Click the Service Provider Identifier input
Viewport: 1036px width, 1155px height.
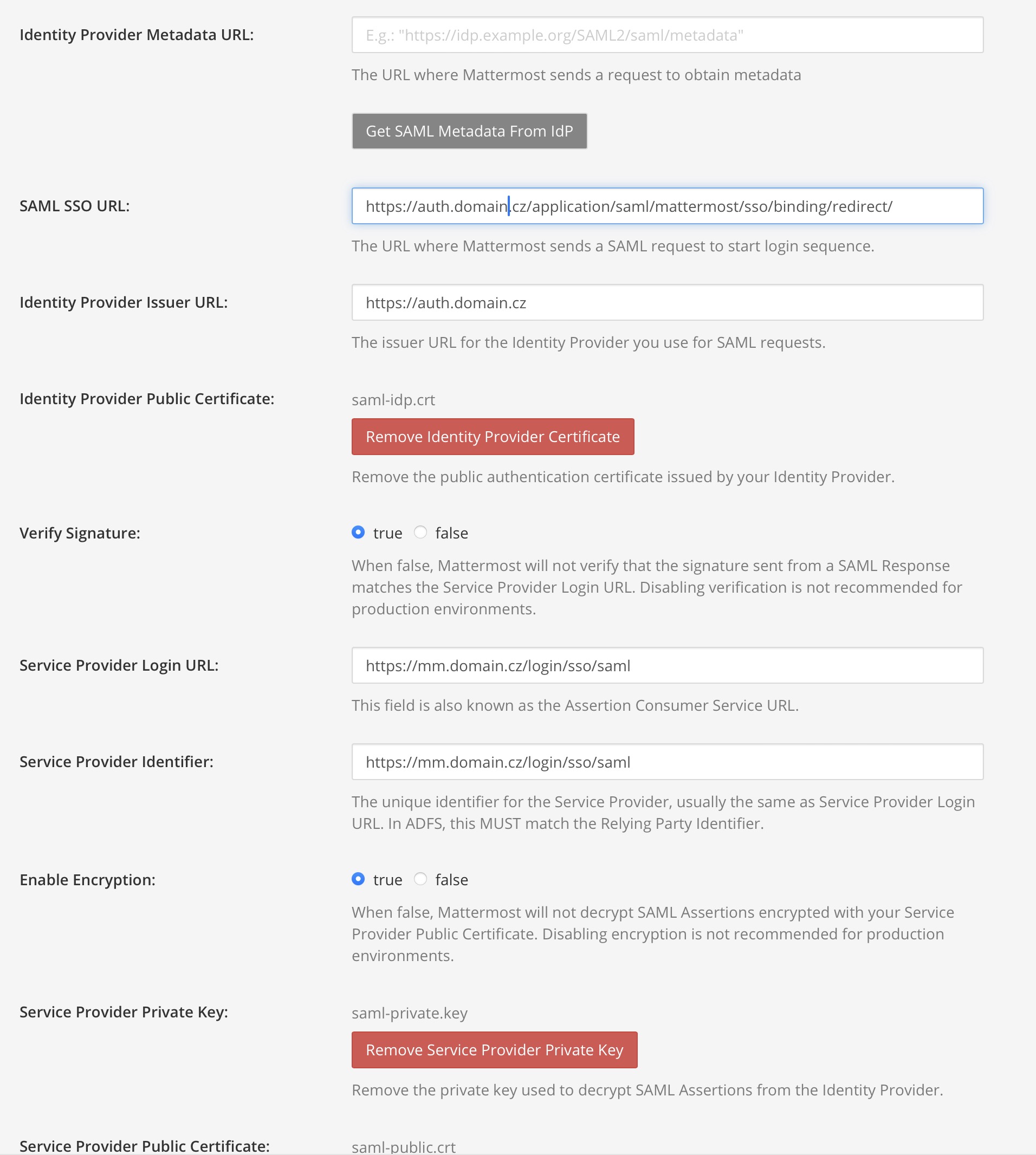coord(666,762)
